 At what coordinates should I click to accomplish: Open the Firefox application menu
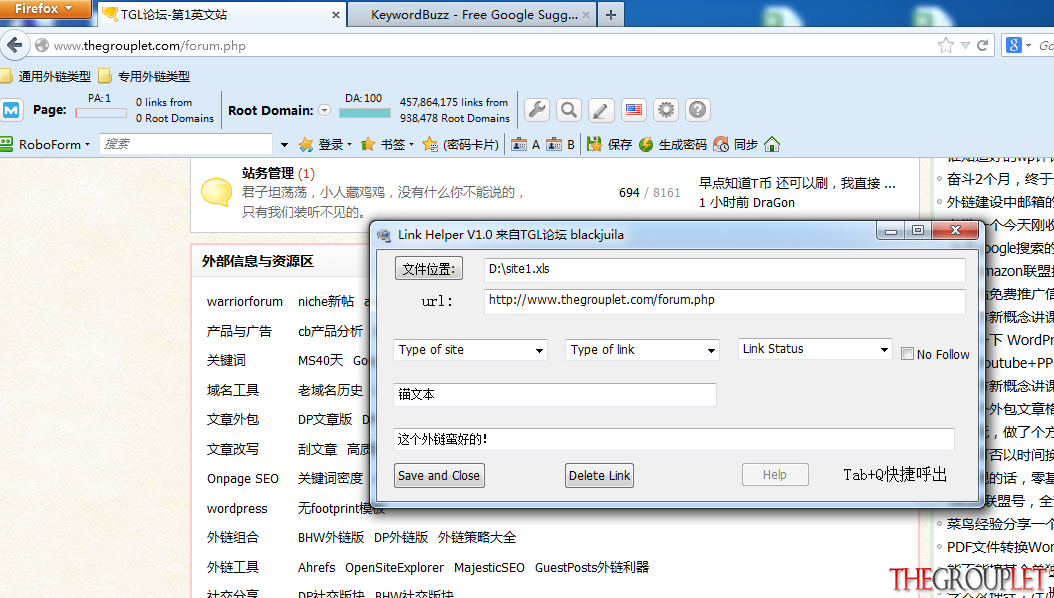(x=45, y=9)
